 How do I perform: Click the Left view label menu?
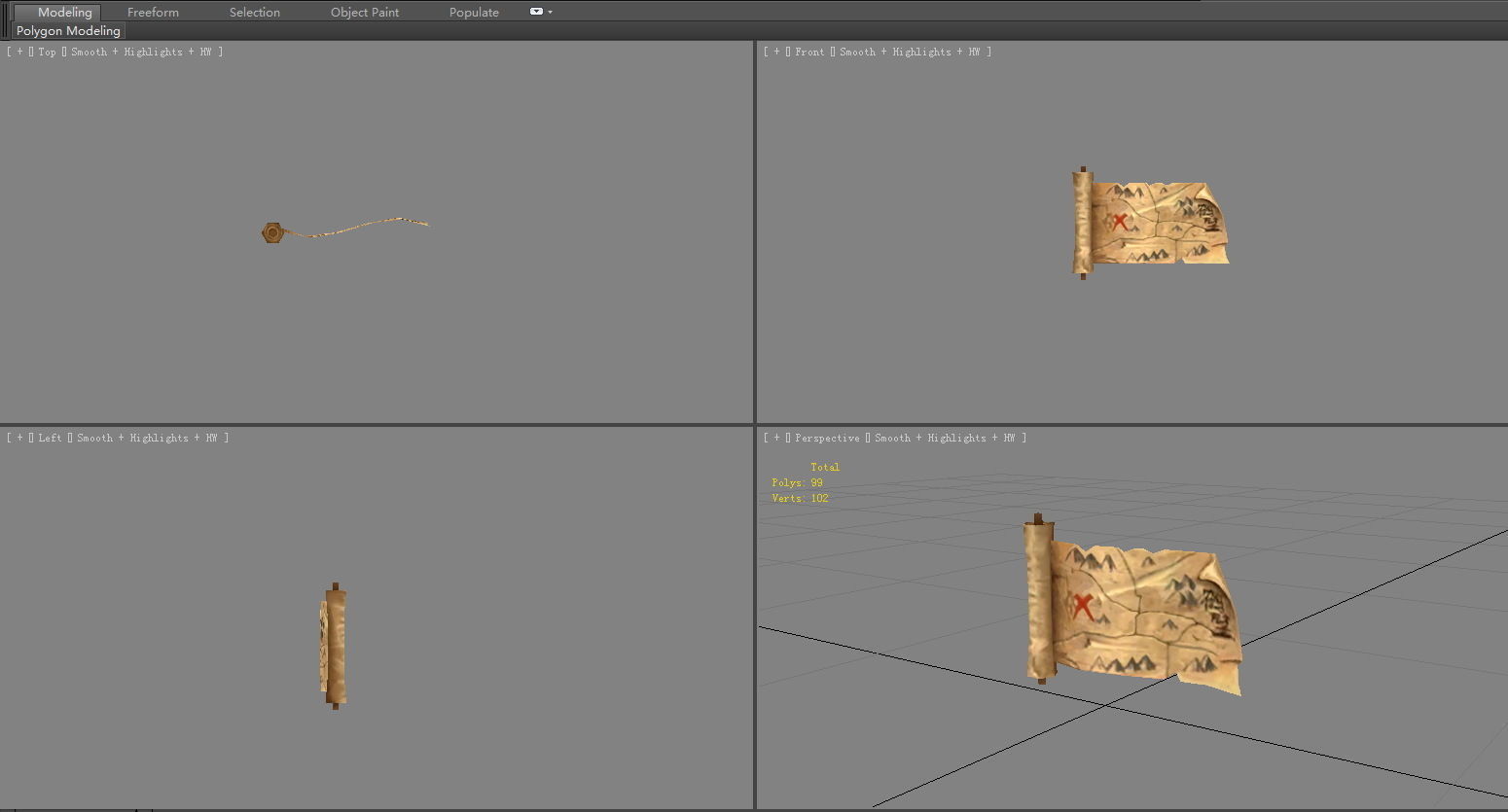pyautogui.click(x=50, y=439)
